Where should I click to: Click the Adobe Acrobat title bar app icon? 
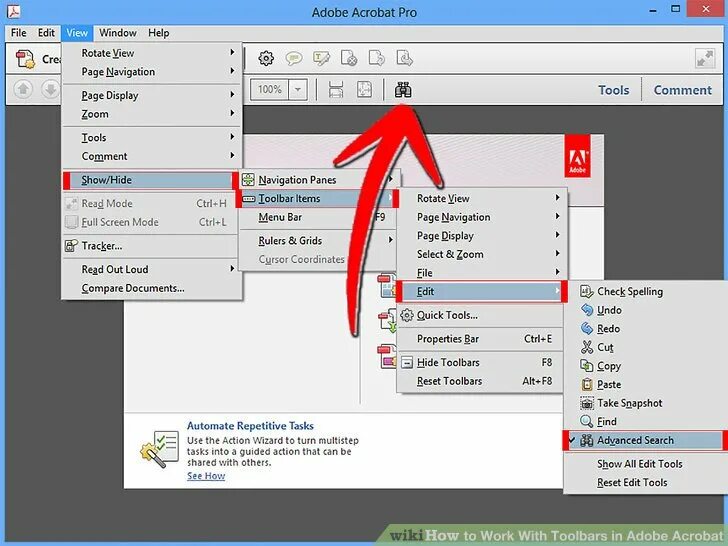pos(13,10)
